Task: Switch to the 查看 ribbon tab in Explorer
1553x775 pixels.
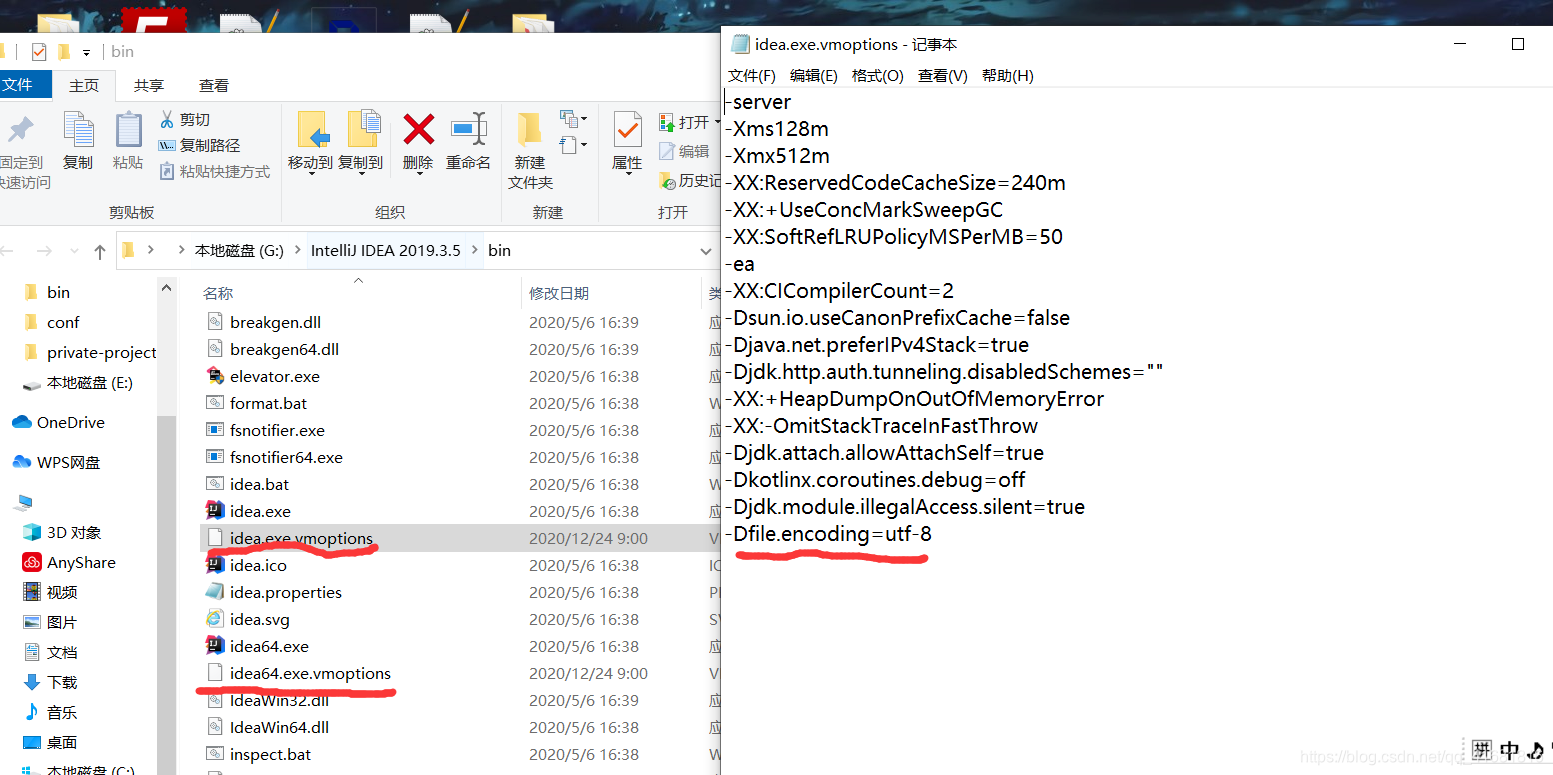Action: [x=213, y=86]
